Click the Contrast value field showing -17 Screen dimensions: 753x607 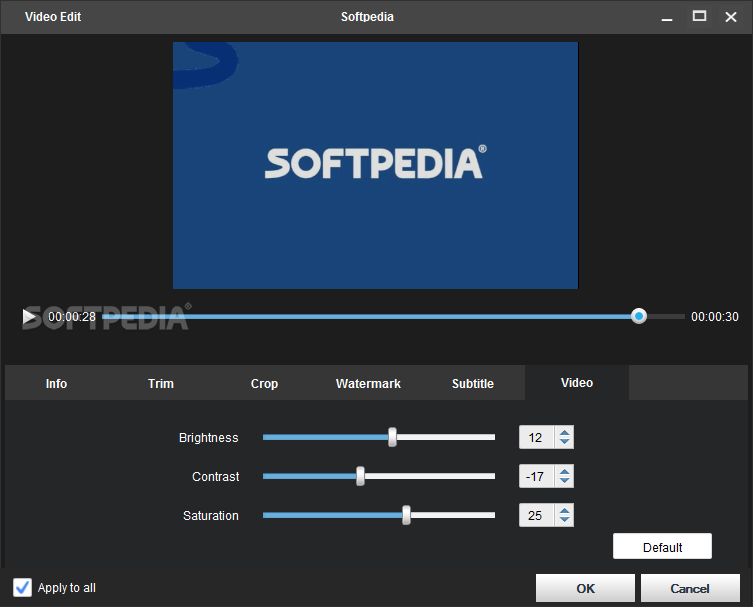536,476
